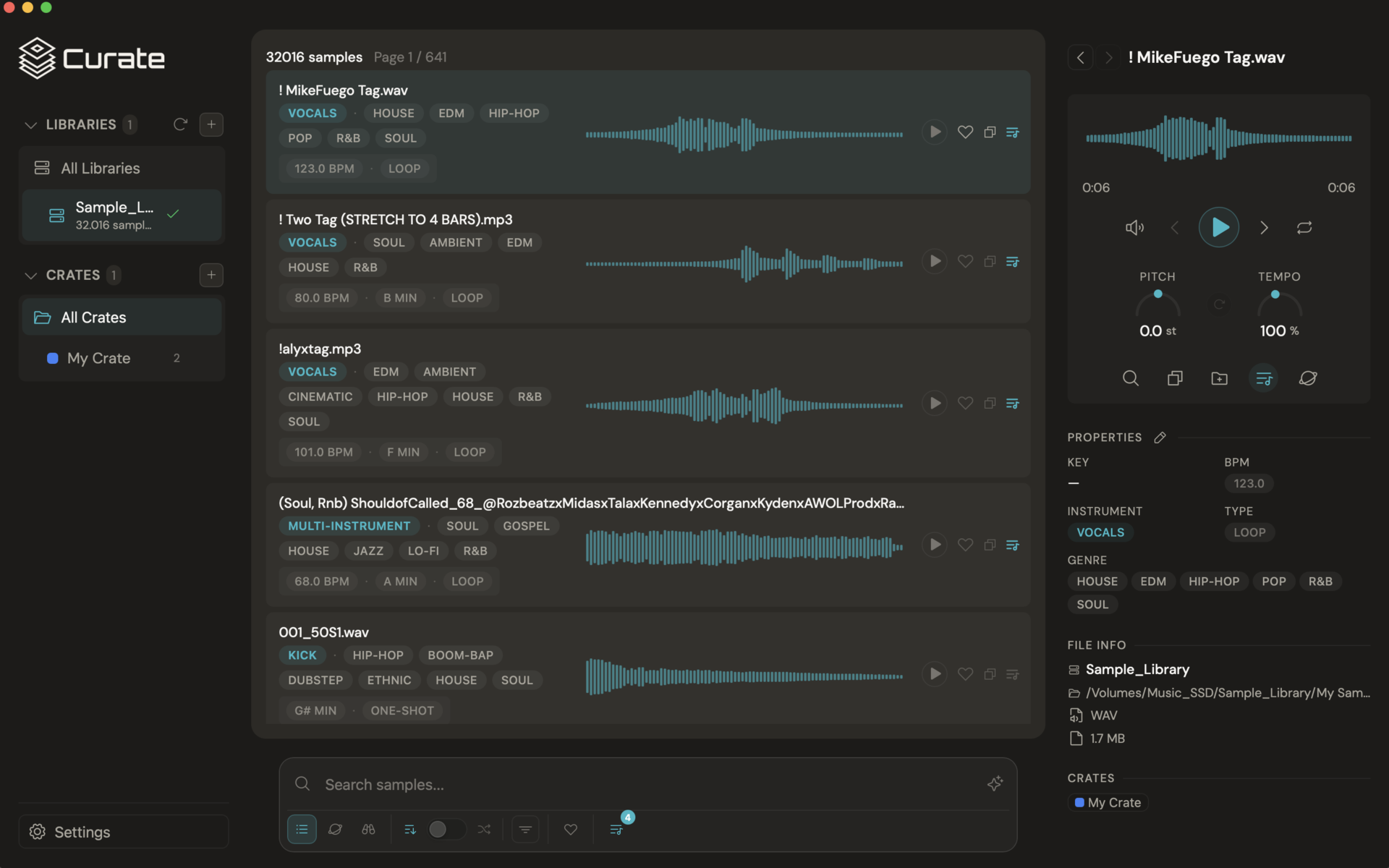This screenshot has width=1389, height=868.
Task: Click the stacked-squares icon on !alyxtag.mp3 row
Action: pyautogui.click(x=990, y=403)
